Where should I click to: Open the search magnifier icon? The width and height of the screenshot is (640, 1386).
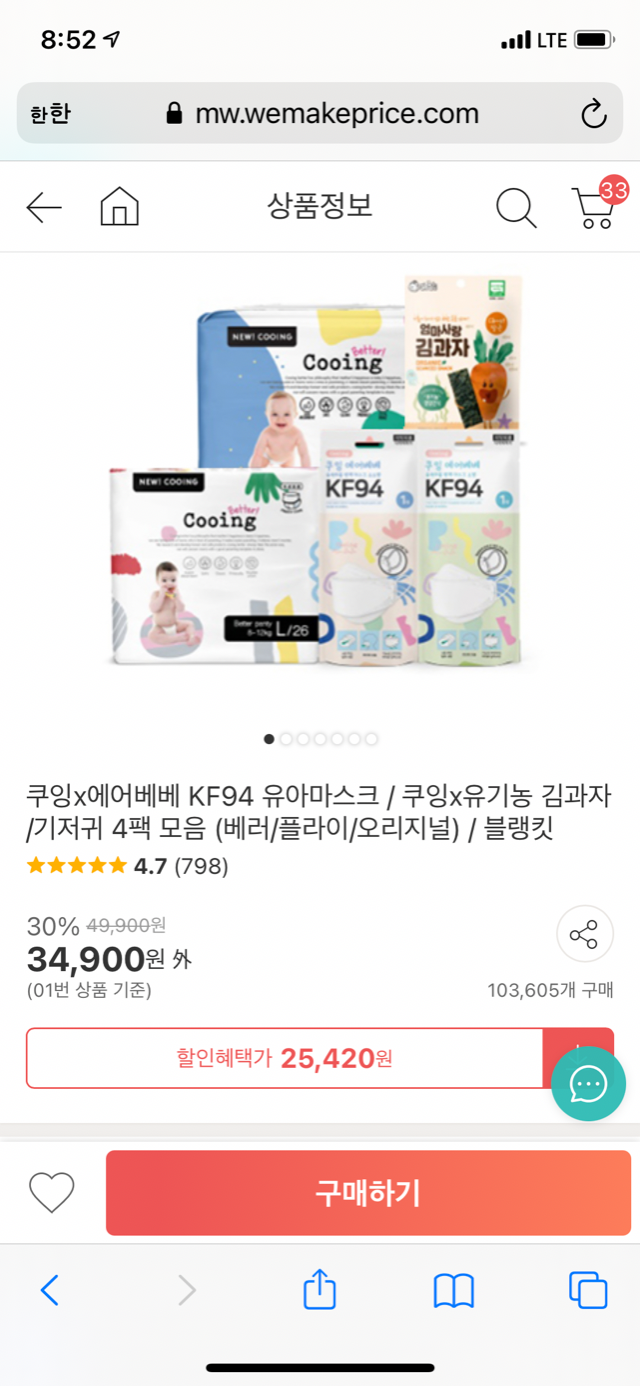click(516, 208)
